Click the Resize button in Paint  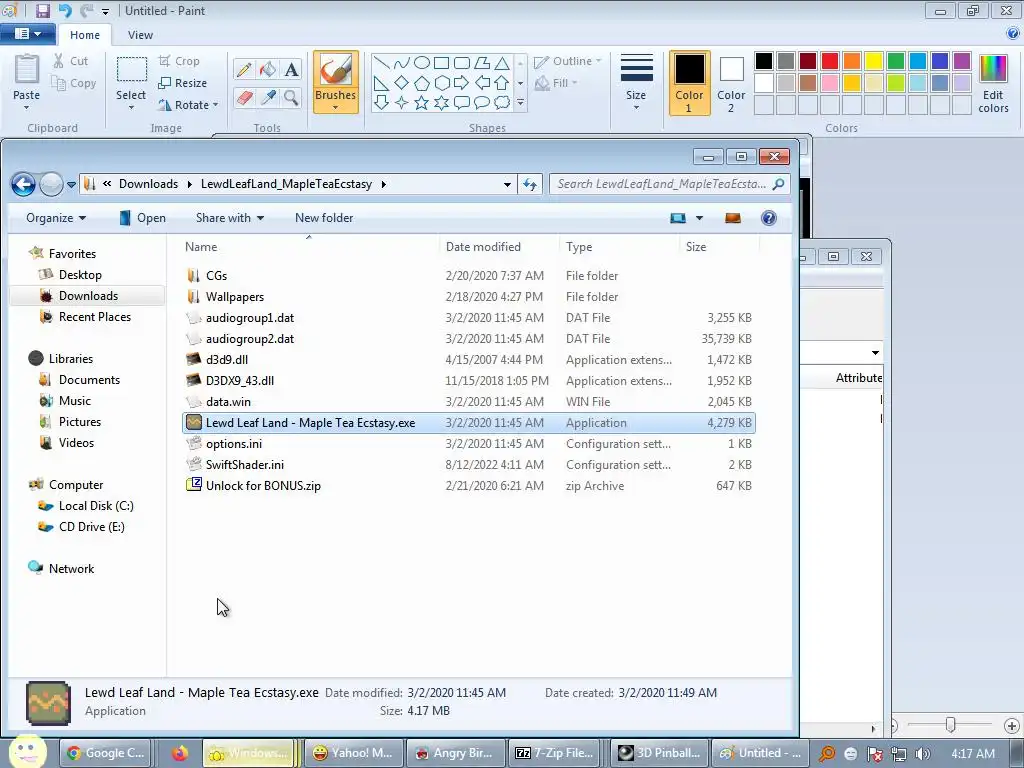[183, 84]
